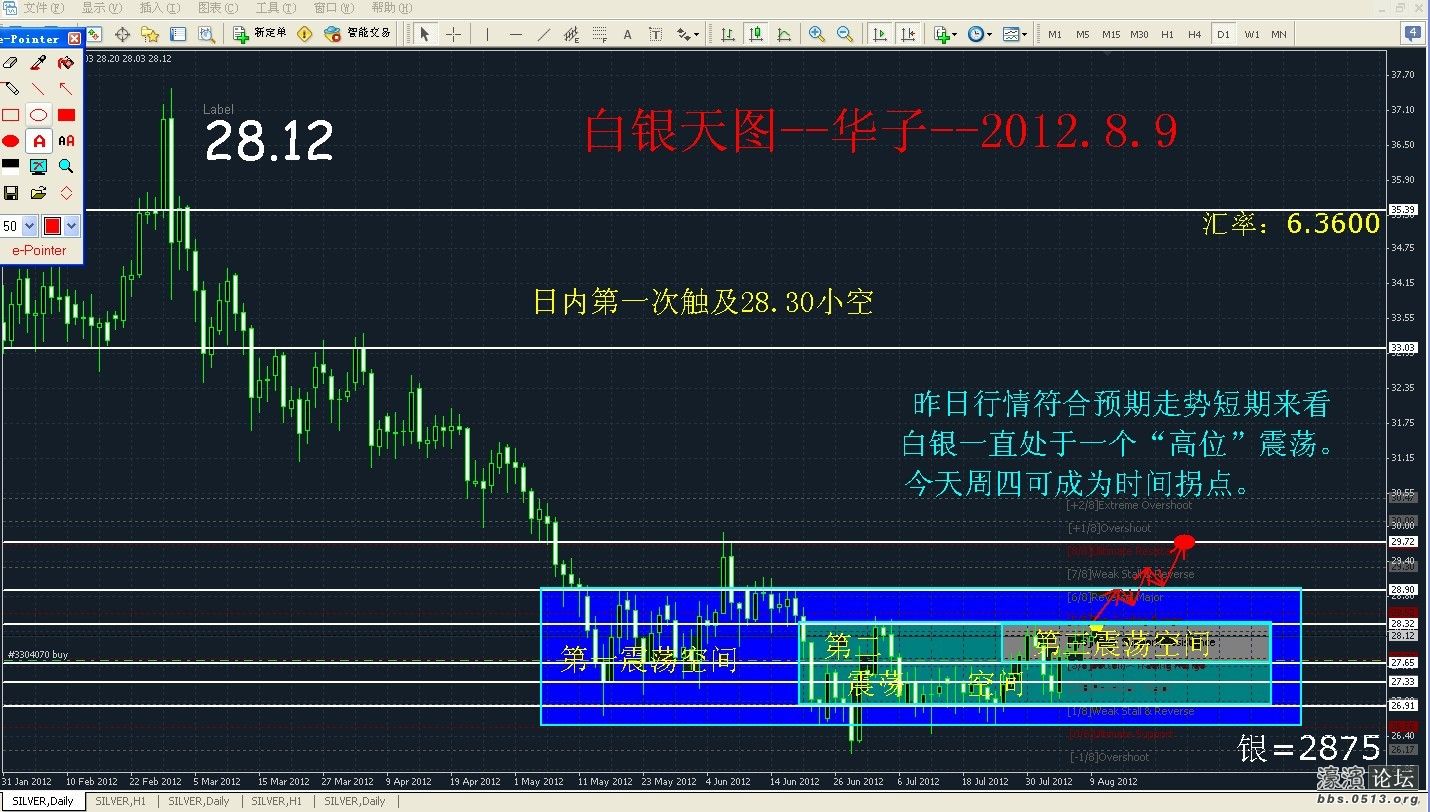Toggle candlestick chart display mode
The width and height of the screenshot is (1430, 812).
point(756,34)
